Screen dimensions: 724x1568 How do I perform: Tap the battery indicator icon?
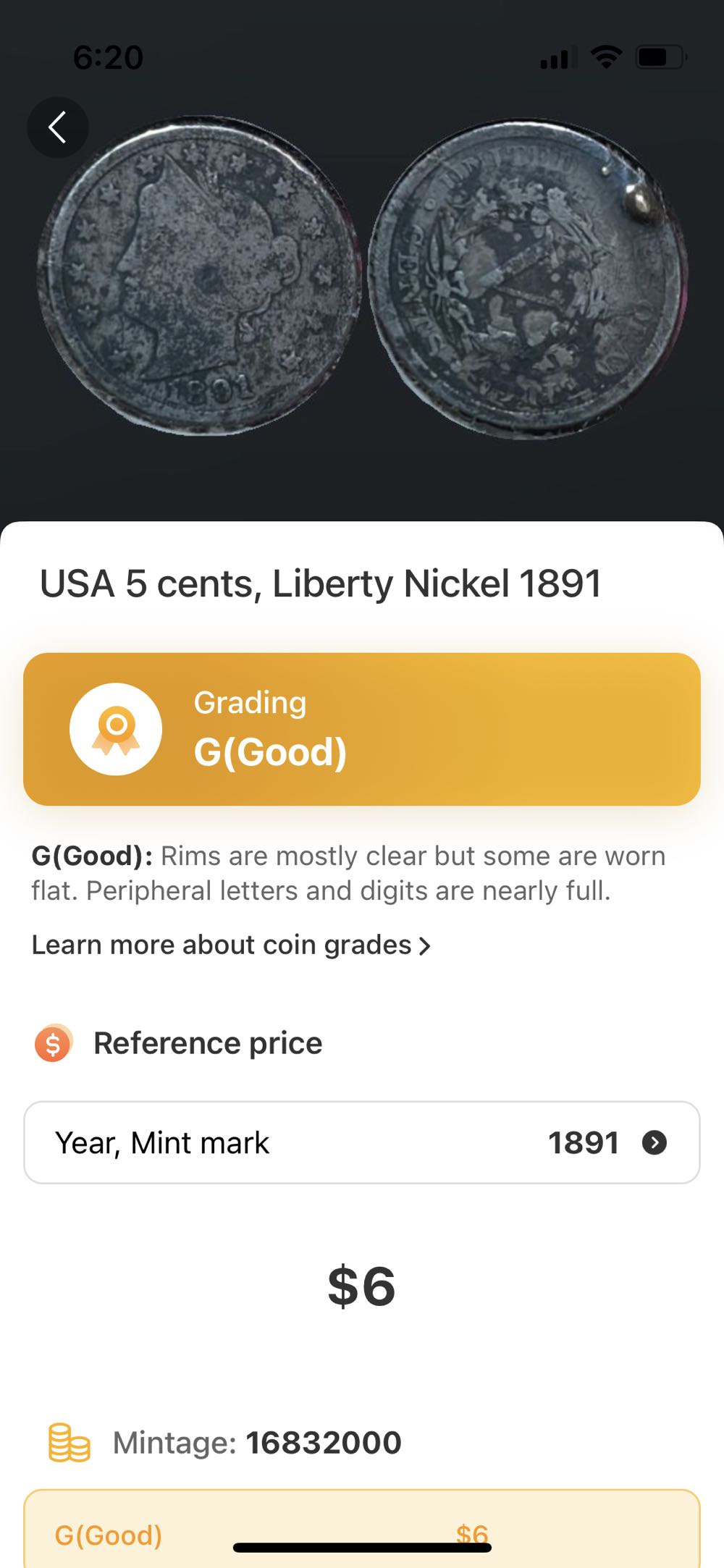click(660, 56)
